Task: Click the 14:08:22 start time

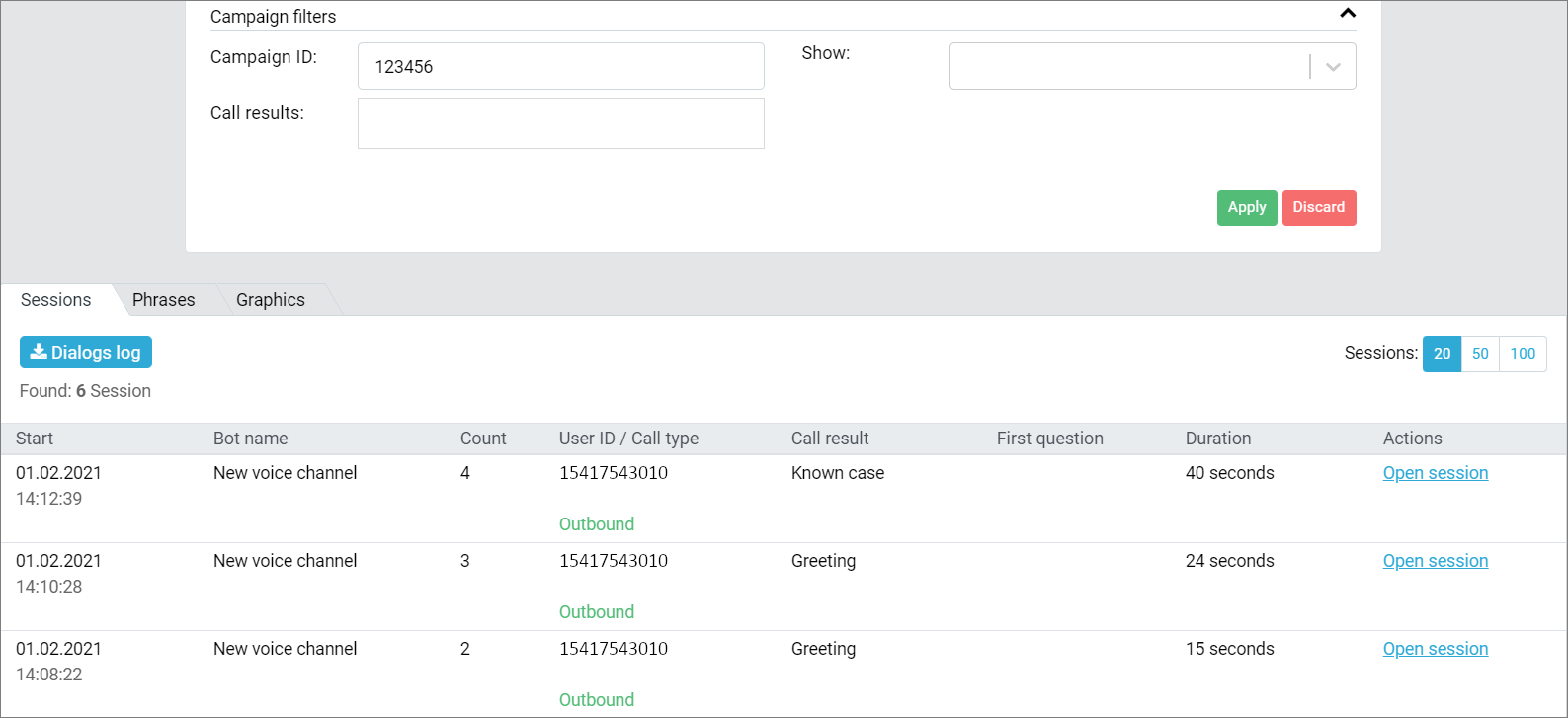Action: point(49,675)
